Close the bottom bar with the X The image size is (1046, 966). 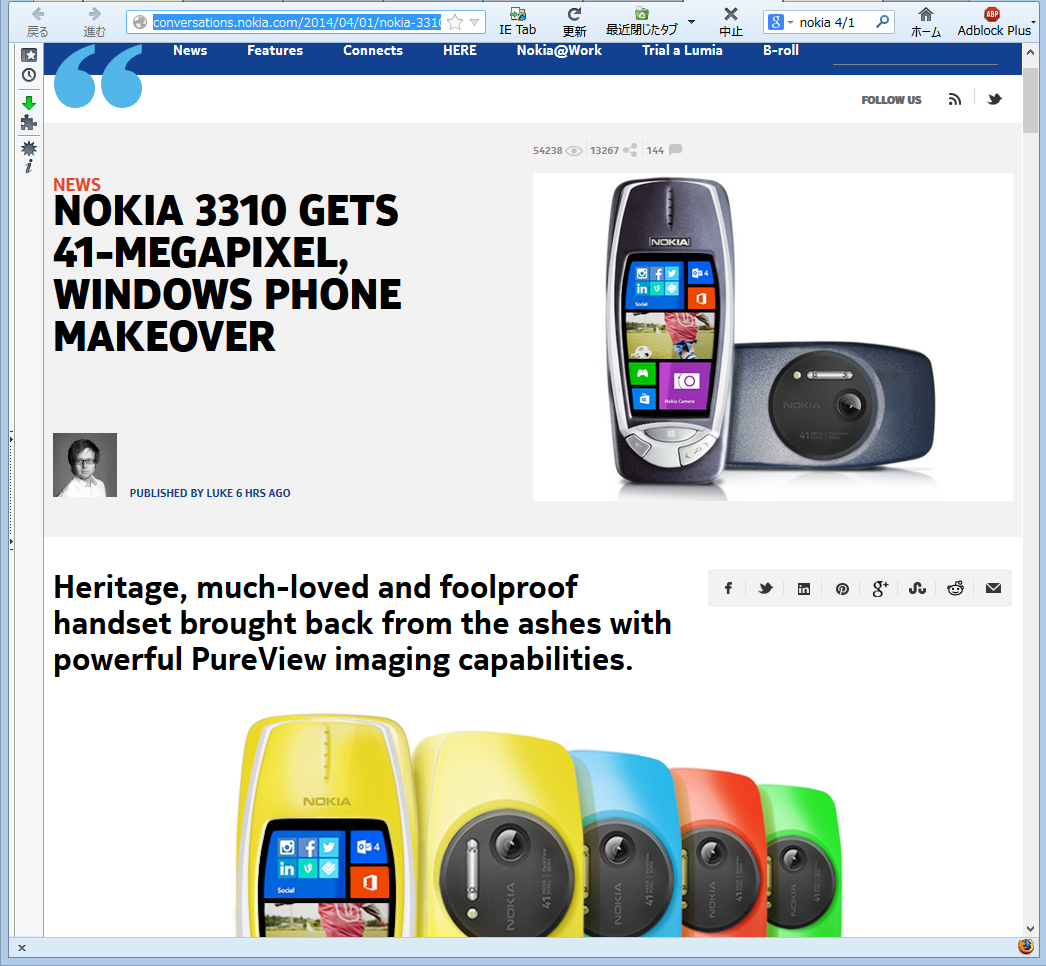coord(22,947)
